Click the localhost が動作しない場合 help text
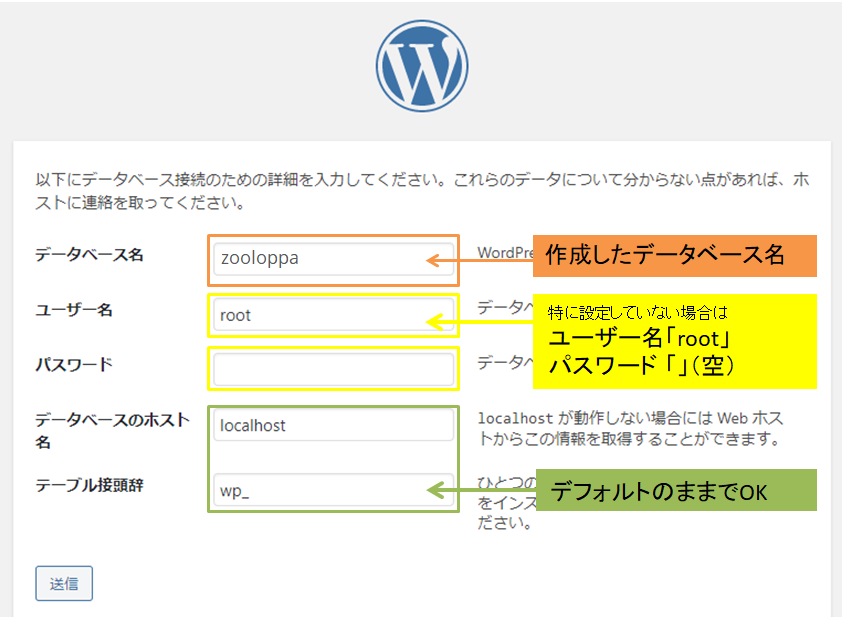The image size is (842, 617). [x=631, y=429]
